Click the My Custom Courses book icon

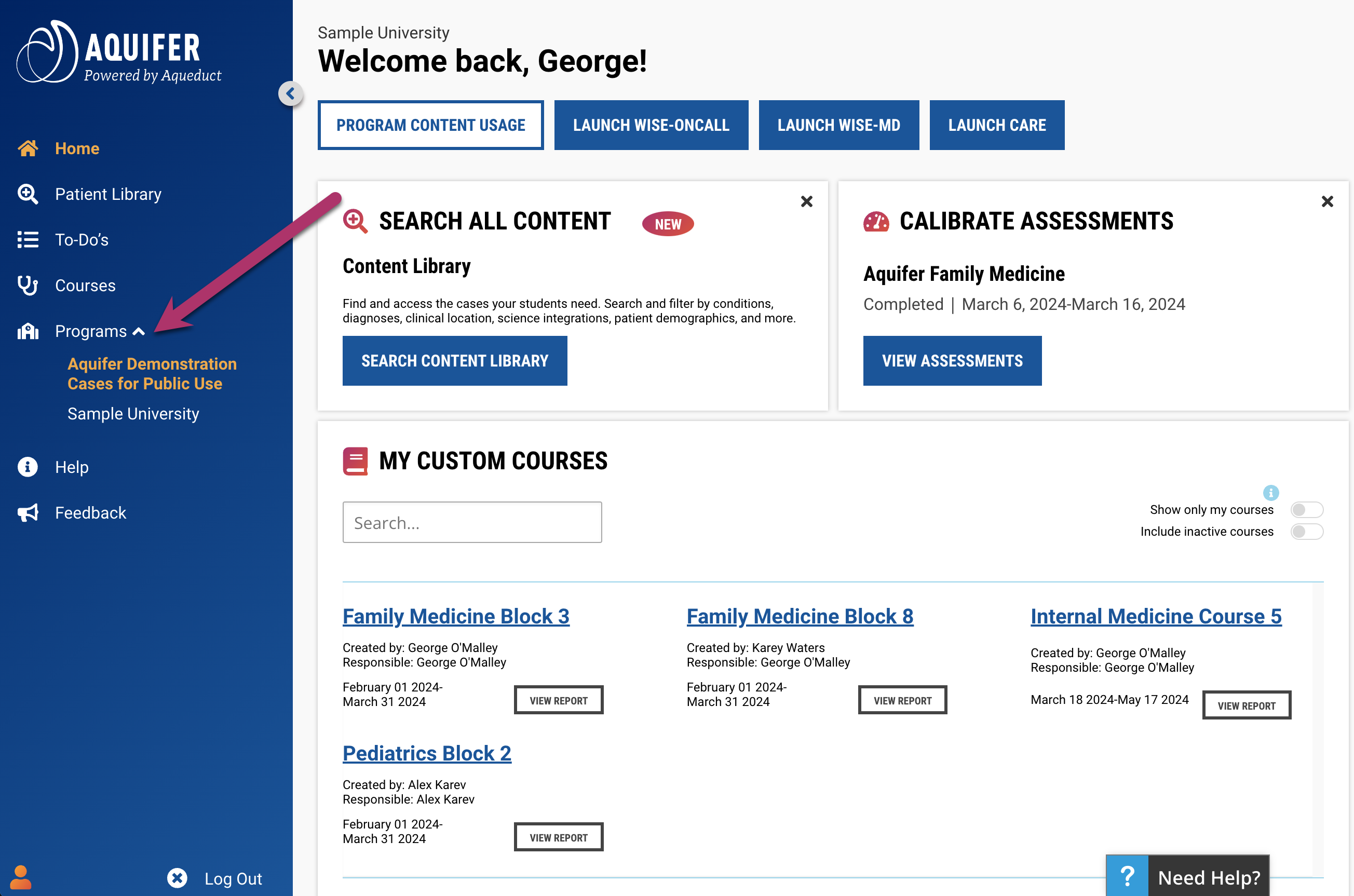354,460
